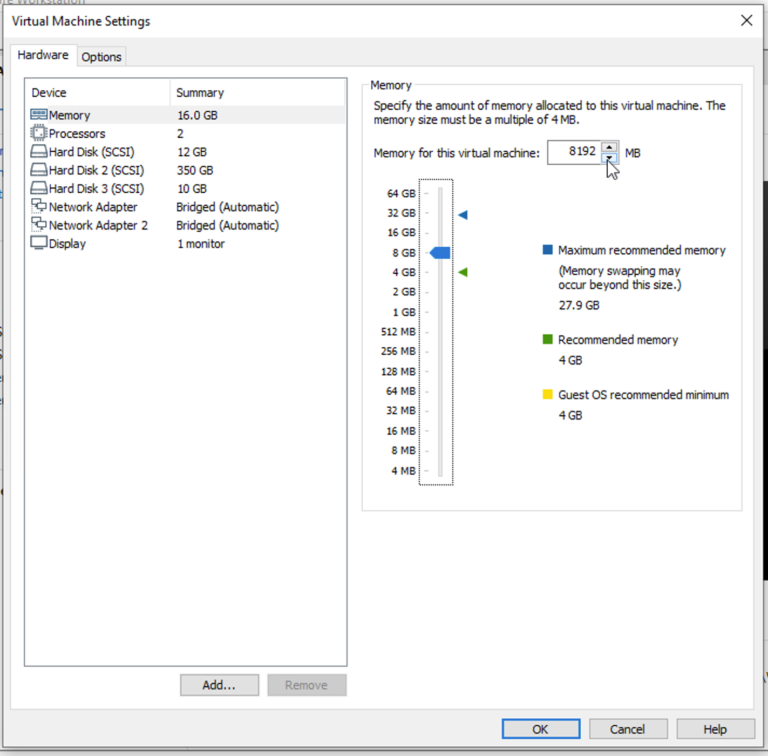Screen dimensions: 768x756
Task: Open Help for virtual machine settings
Action: click(715, 729)
